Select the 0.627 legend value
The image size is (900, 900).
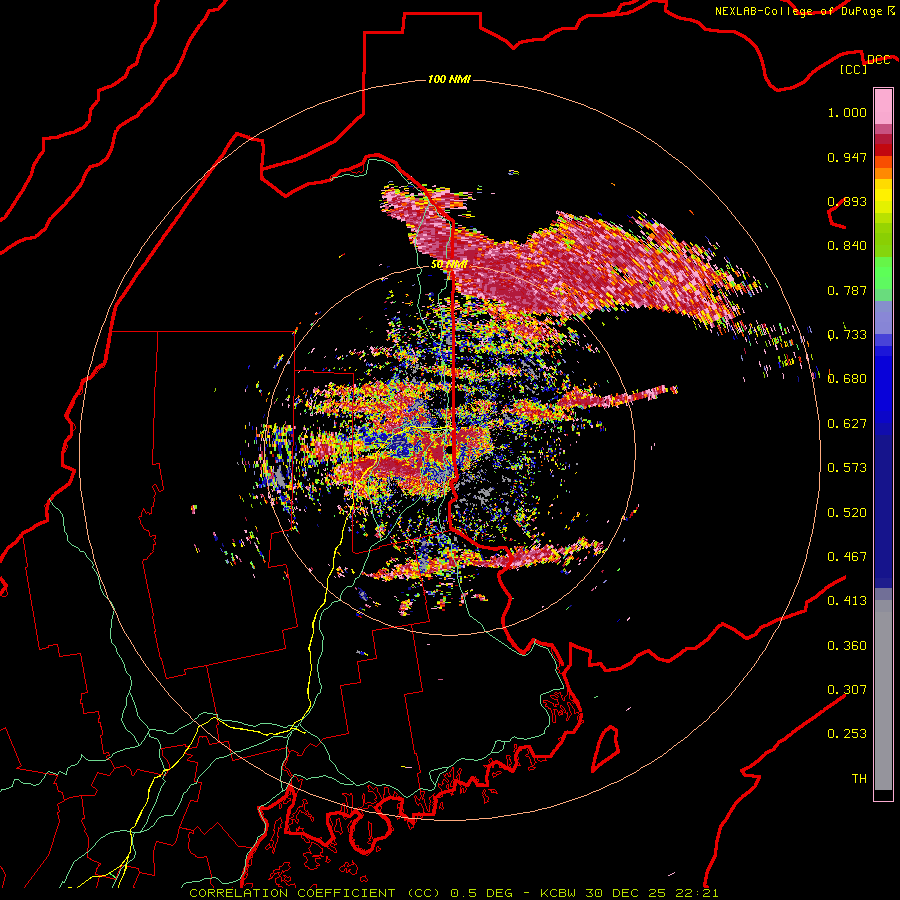[x=847, y=424]
